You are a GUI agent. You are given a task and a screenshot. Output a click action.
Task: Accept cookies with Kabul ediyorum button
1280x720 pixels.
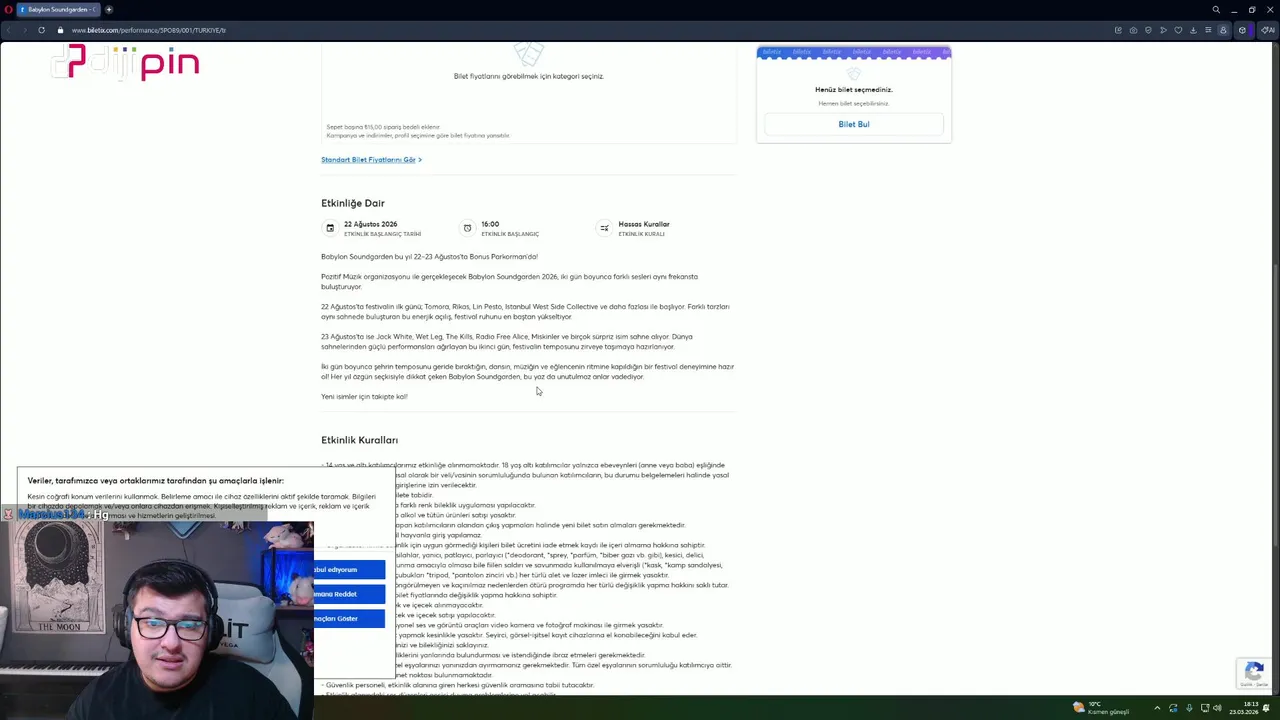point(349,570)
